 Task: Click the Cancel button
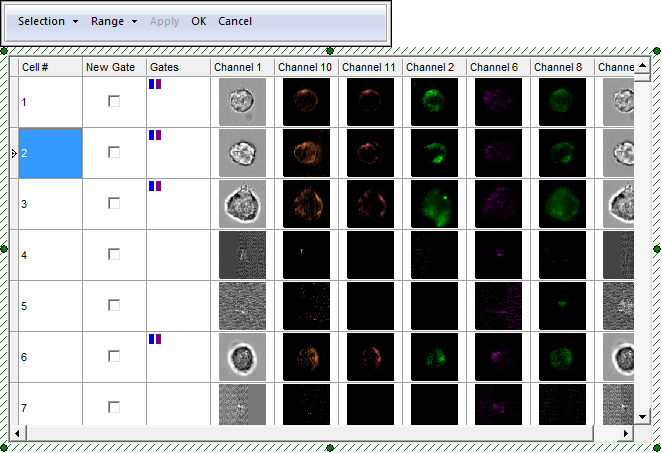235,21
